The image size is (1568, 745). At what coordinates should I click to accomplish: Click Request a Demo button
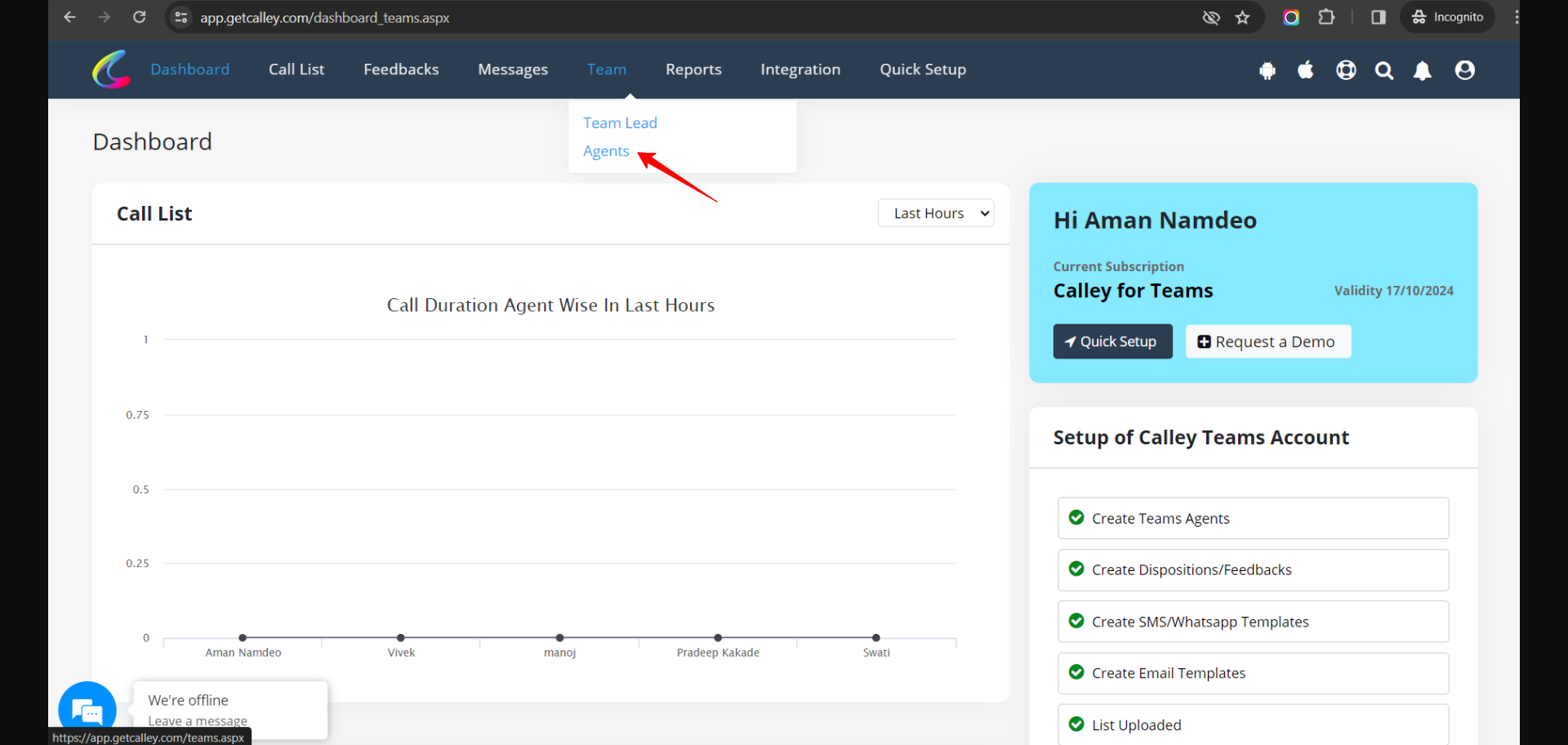1268,341
